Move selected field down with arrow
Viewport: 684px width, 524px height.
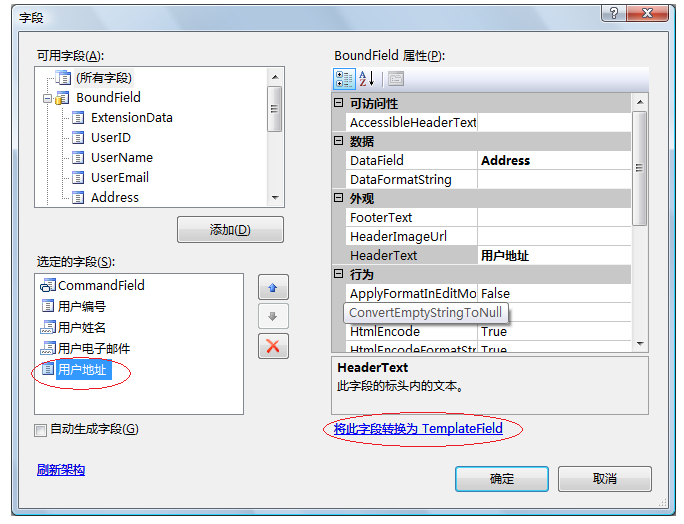pyautogui.click(x=273, y=316)
